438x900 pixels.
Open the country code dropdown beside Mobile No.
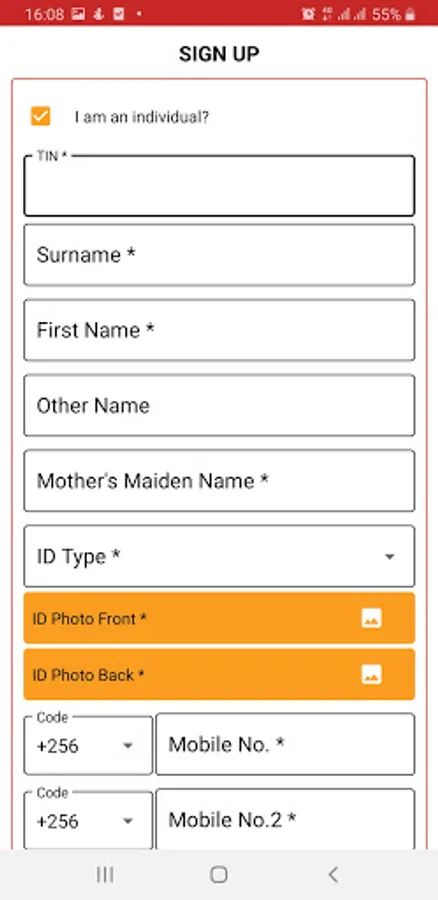[x=88, y=745]
